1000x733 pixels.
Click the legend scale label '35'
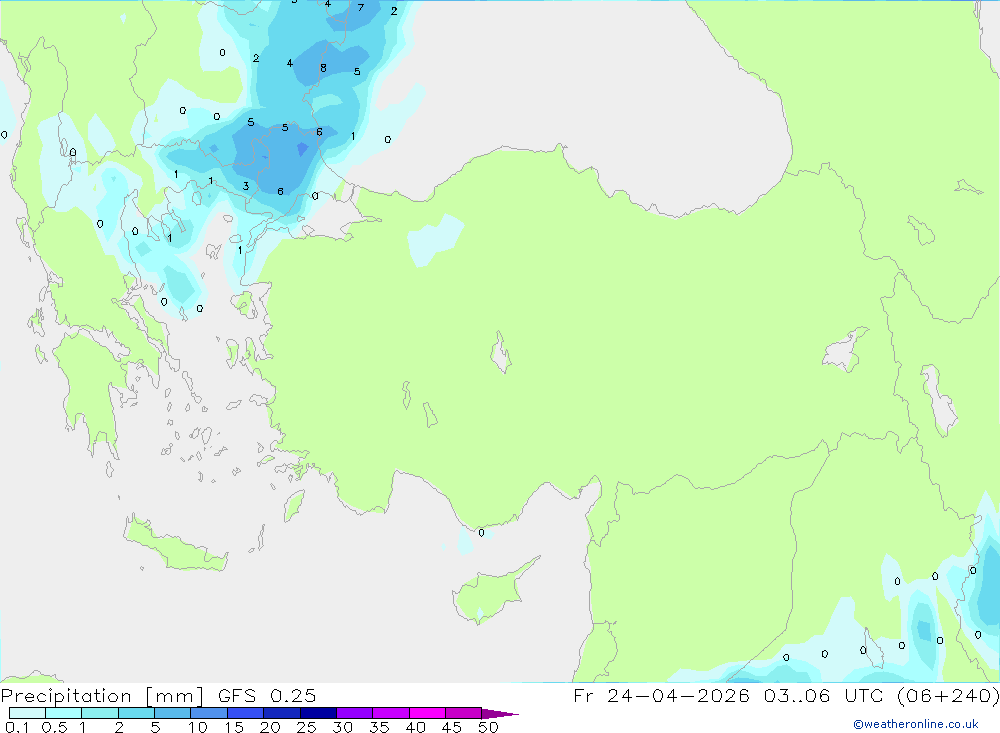[x=379, y=727]
